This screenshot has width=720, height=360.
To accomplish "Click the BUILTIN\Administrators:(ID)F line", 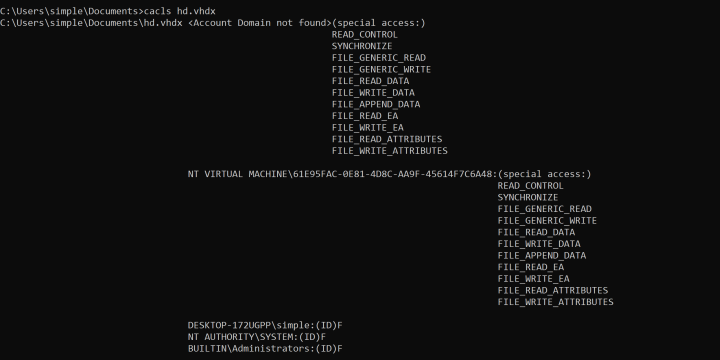I will pos(265,349).
